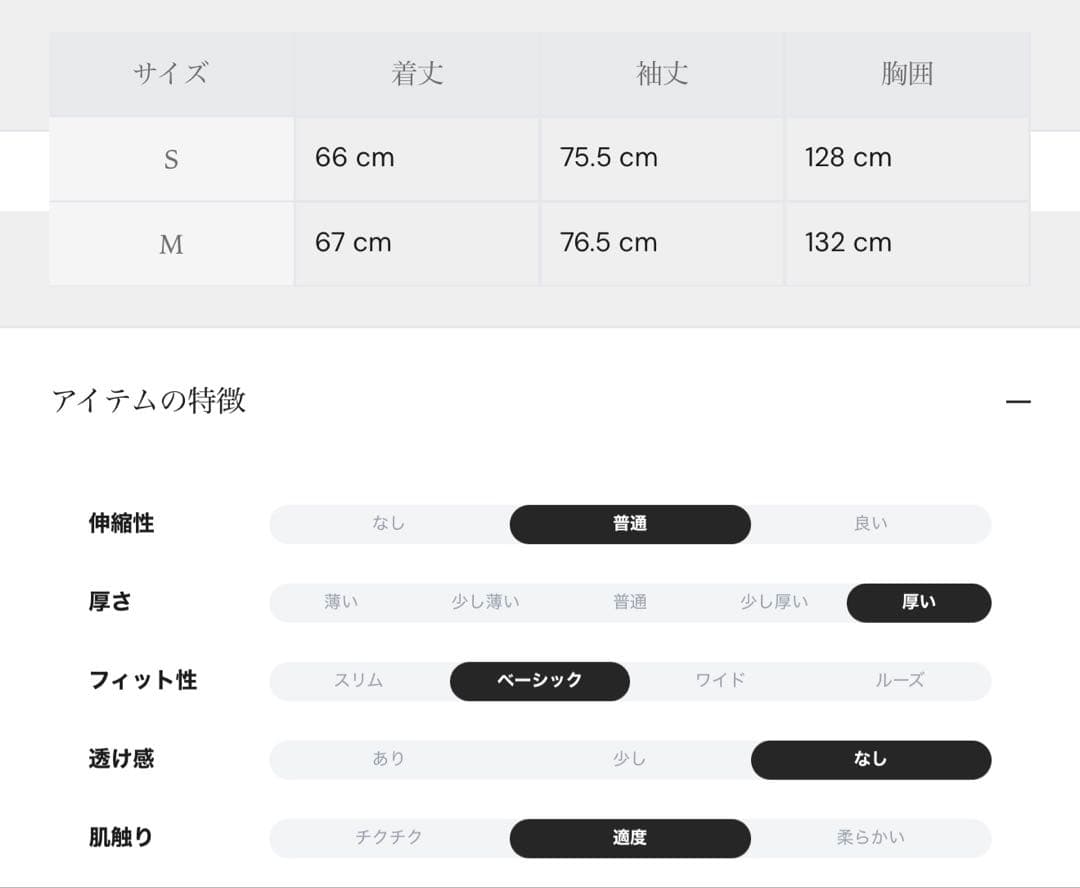Select ワイド fit option

tap(720, 681)
